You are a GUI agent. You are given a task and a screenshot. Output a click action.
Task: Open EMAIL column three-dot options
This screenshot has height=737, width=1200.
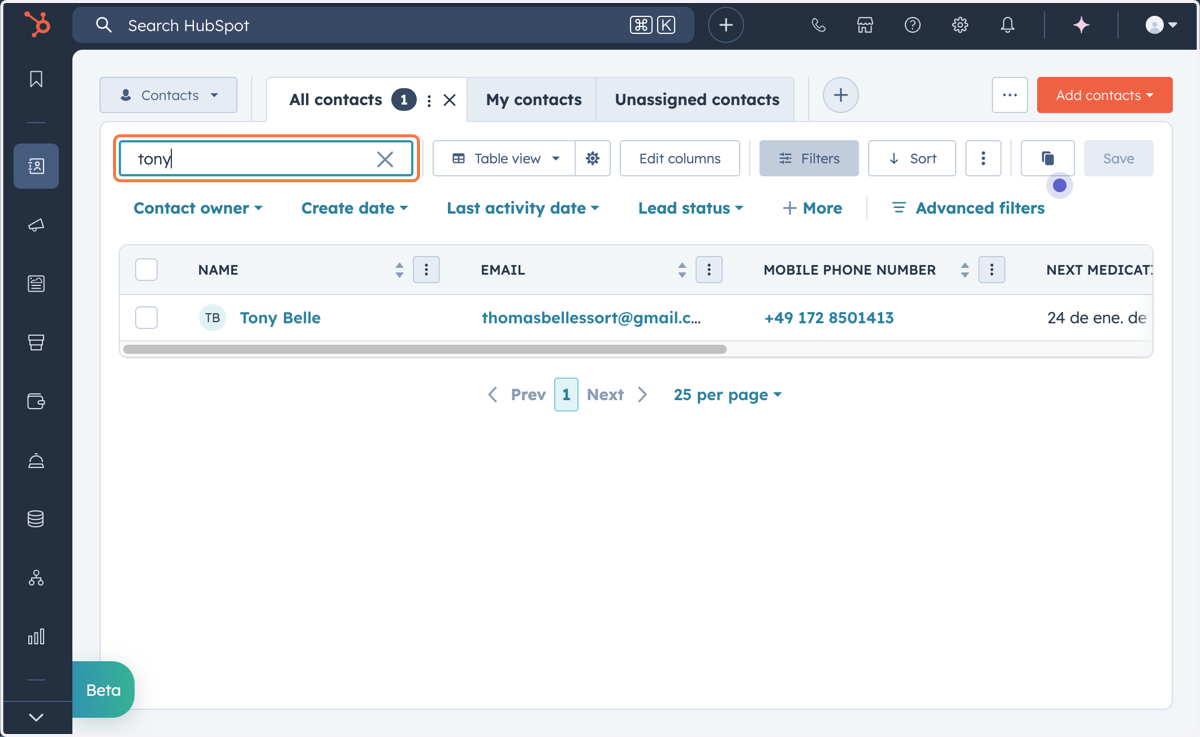pos(709,270)
